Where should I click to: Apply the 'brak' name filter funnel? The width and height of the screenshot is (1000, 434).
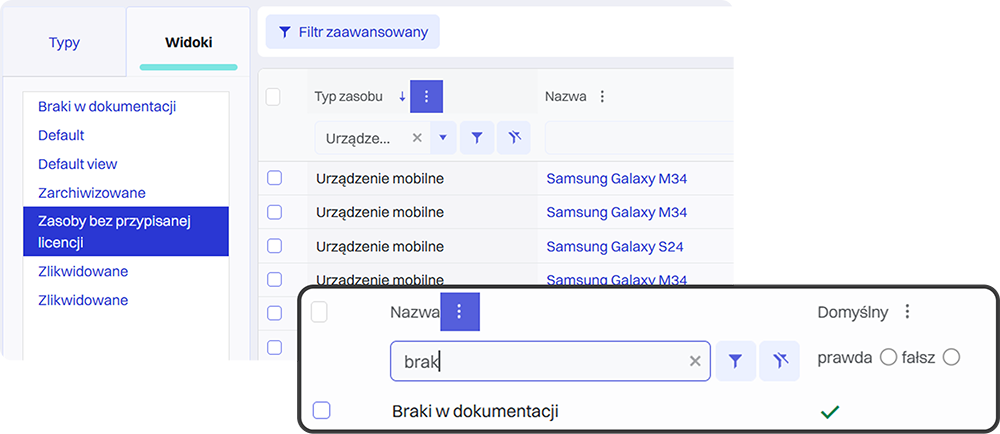click(x=735, y=361)
